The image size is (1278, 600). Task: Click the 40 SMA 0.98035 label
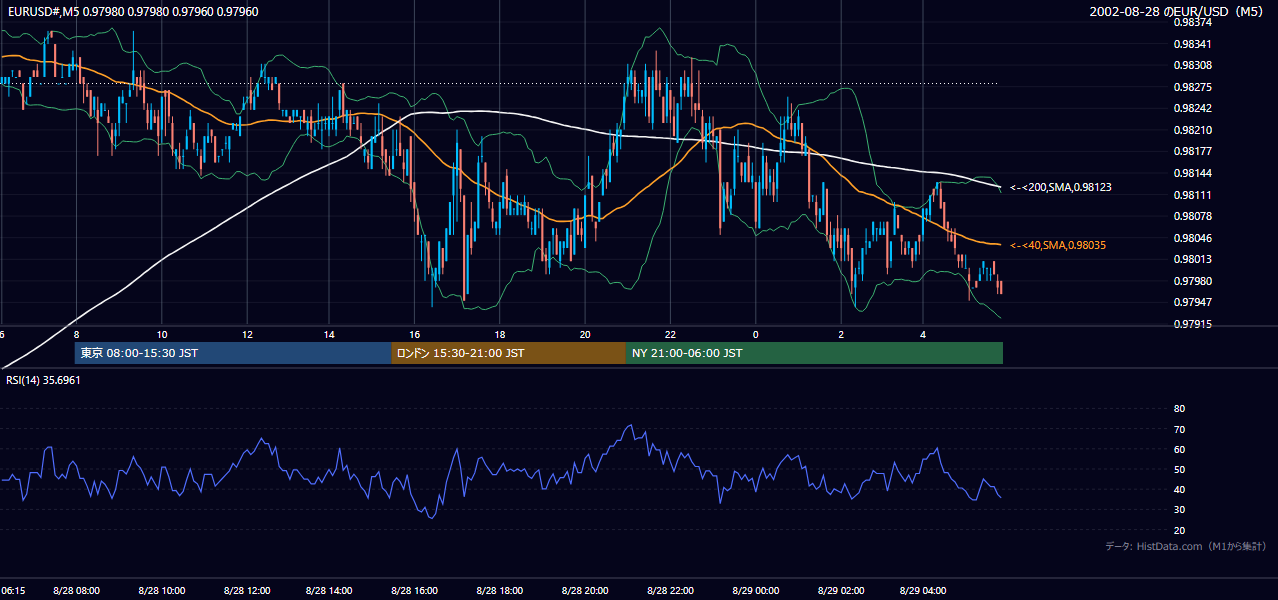[1058, 245]
